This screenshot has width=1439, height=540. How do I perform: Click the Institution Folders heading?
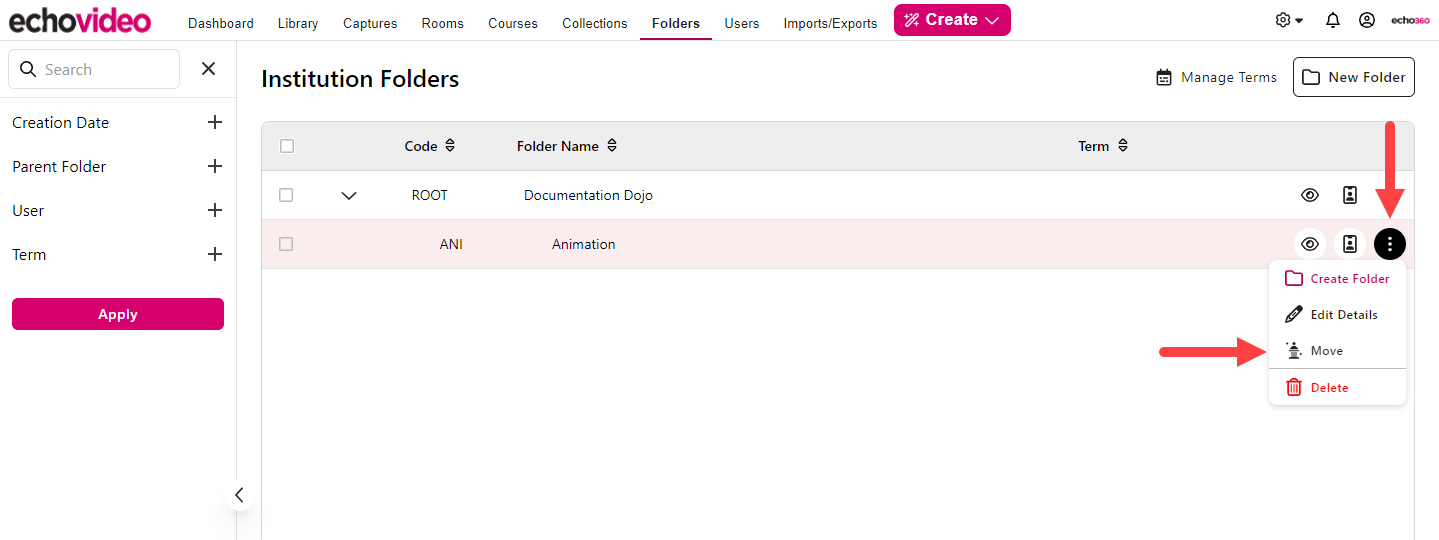(360, 79)
